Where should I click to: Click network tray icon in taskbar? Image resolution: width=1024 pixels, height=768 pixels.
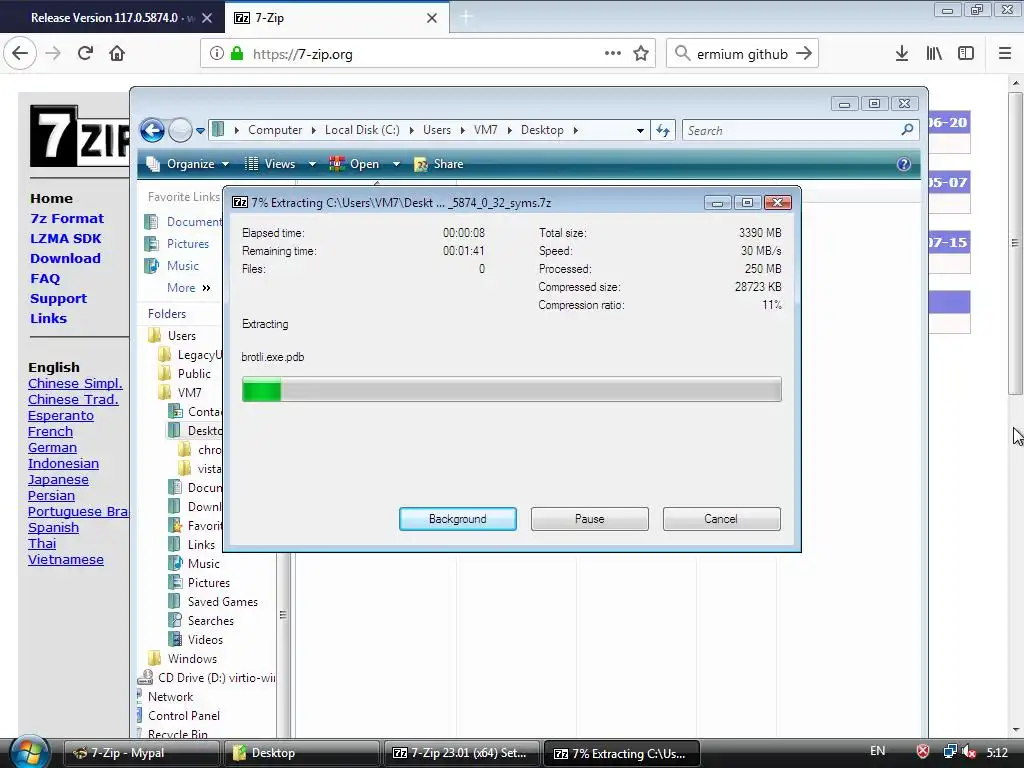tap(950, 752)
